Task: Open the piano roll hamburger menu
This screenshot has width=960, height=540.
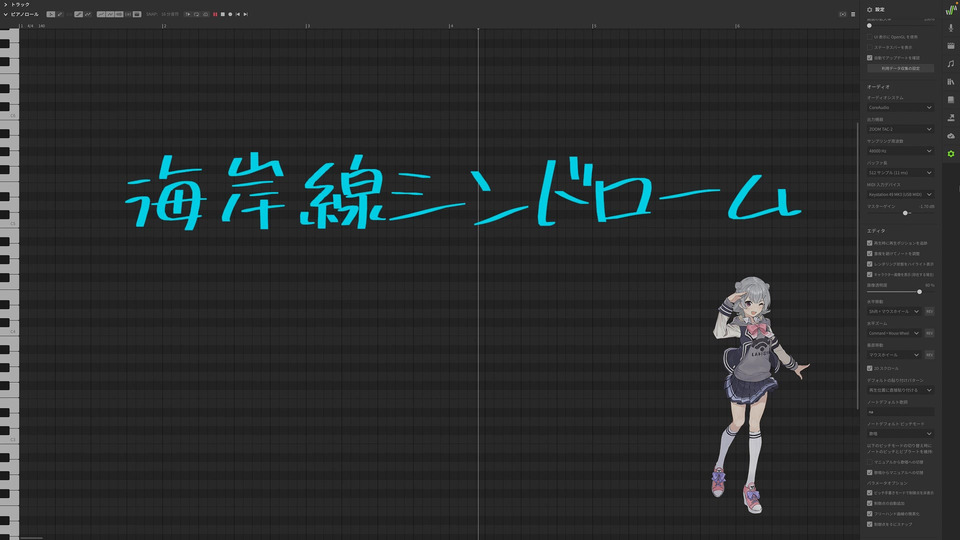Action: pos(853,14)
